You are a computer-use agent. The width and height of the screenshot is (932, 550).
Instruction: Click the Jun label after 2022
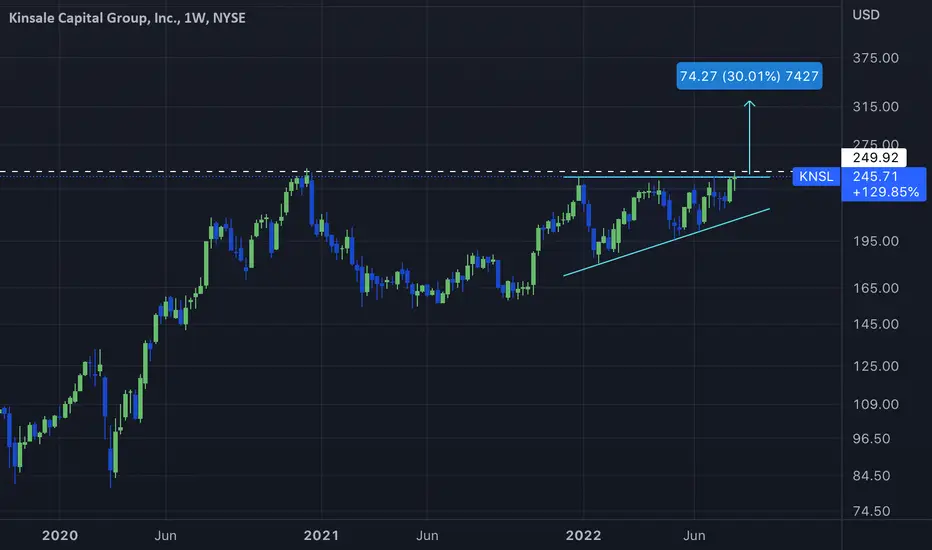click(694, 536)
